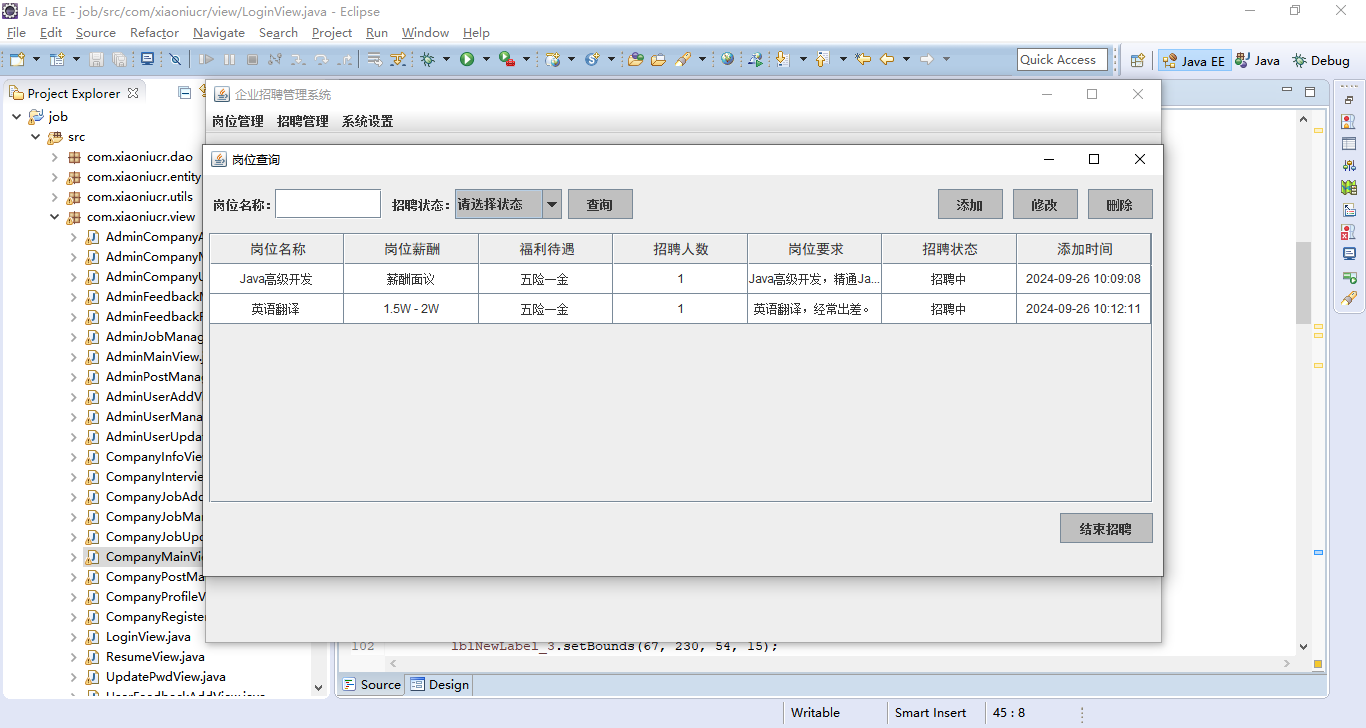Click the 岗位名称 text input field
Viewport: 1366px width, 728px height.
328,204
